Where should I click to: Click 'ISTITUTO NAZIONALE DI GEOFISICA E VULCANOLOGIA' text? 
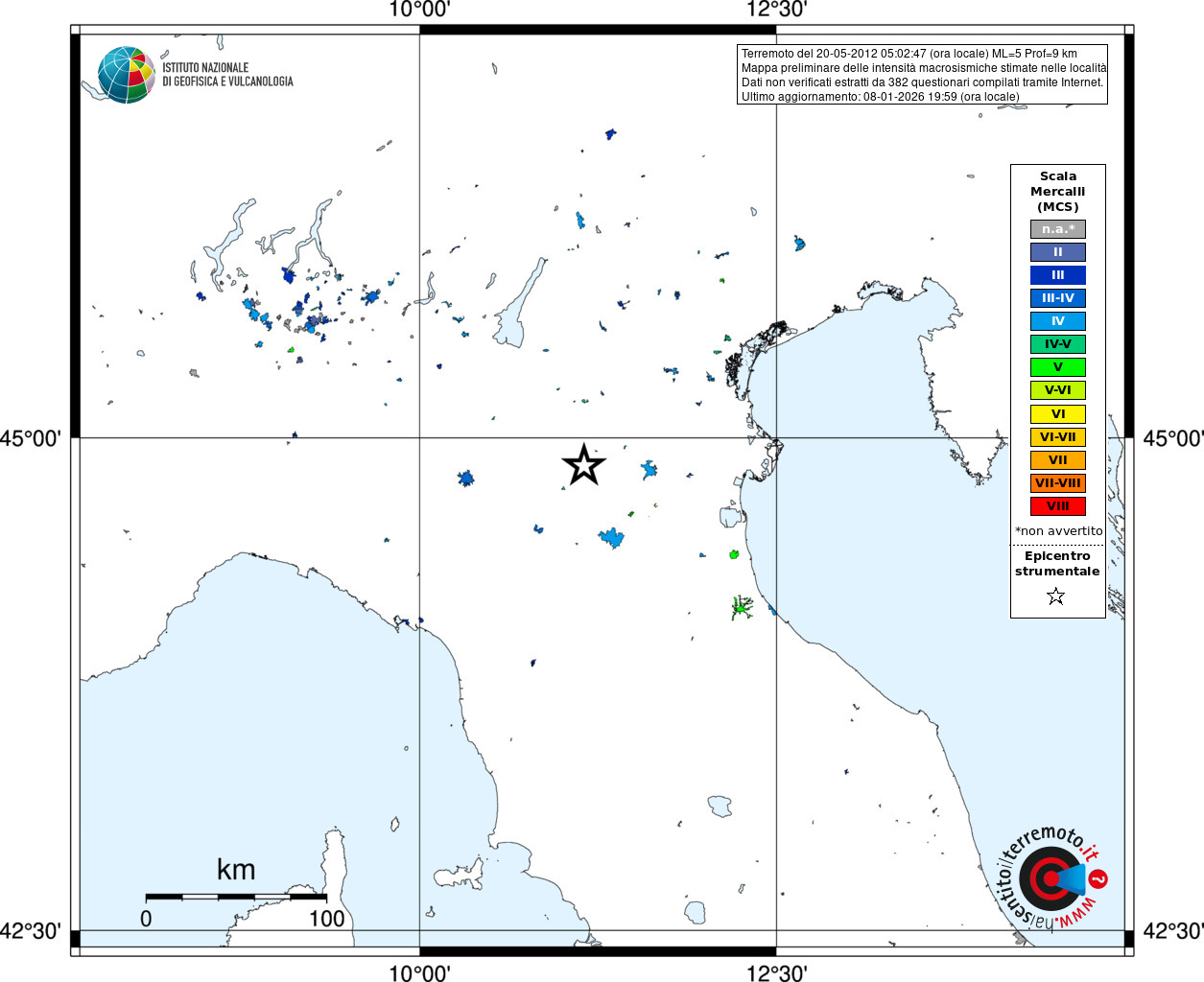227,75
